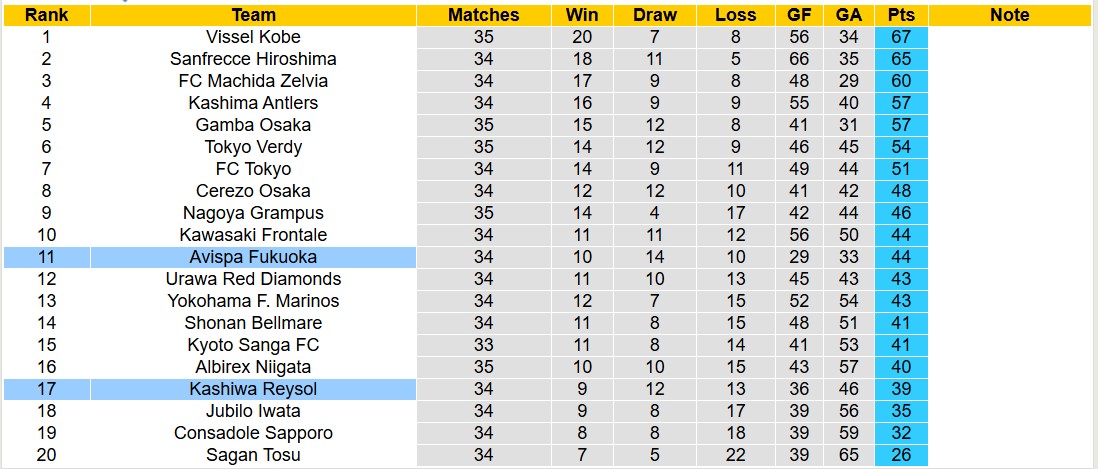
Task: Open Kashima Antlers team name
Action: pyautogui.click(x=253, y=103)
